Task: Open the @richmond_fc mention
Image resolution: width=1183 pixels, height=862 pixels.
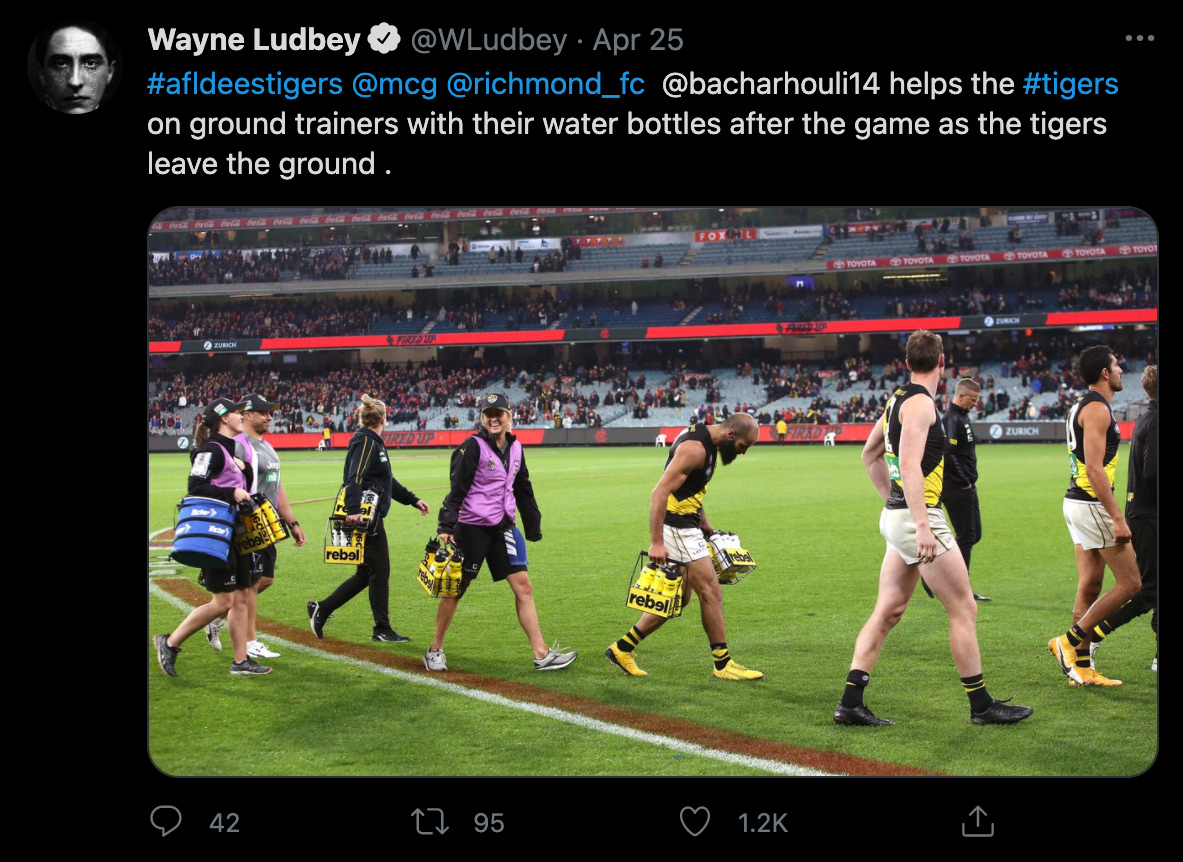Action: click(545, 84)
